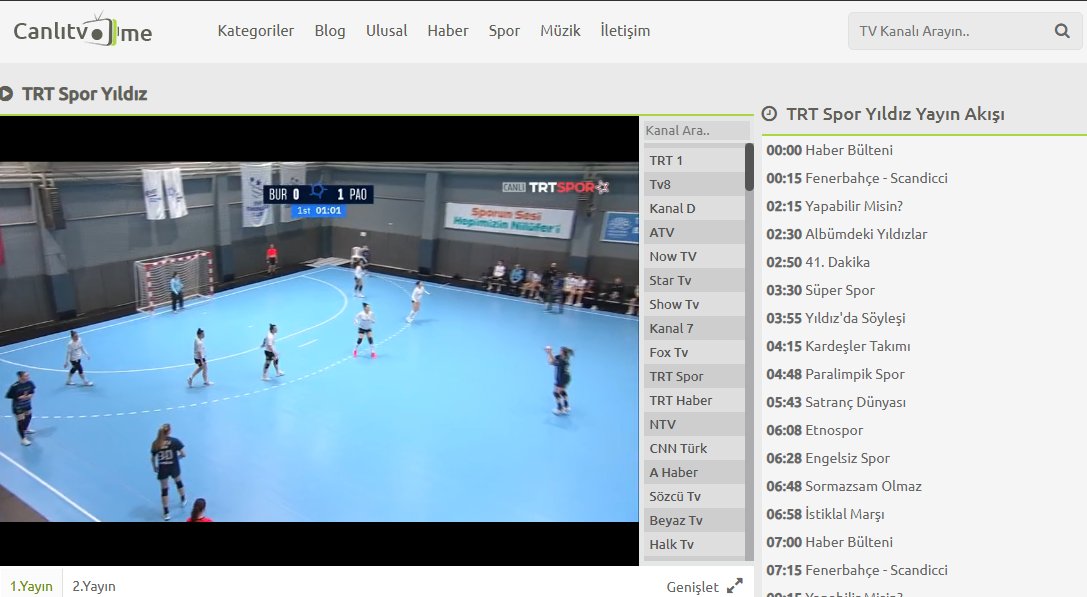This screenshot has width=1087, height=597.
Task: Click the handball video player
Action: pyautogui.click(x=319, y=341)
